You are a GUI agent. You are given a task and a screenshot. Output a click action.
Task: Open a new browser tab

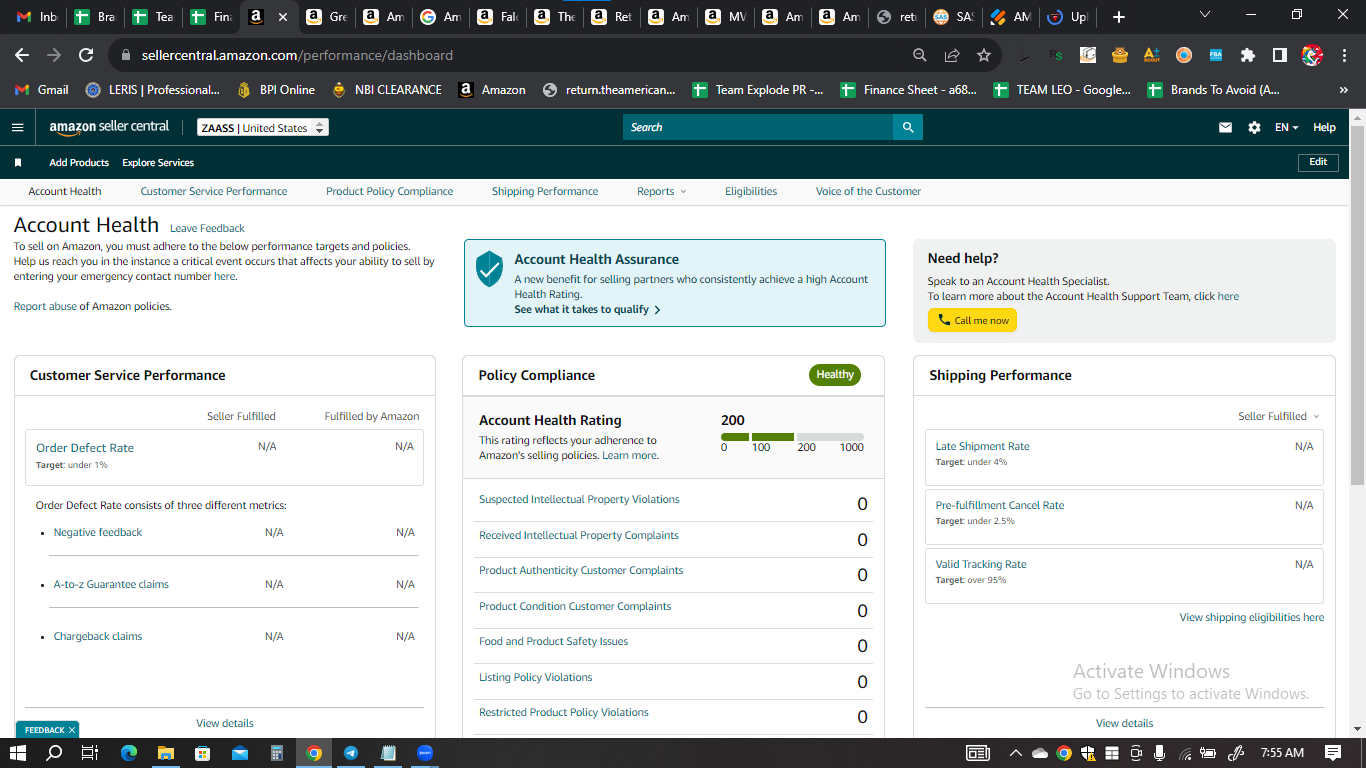click(x=1119, y=17)
